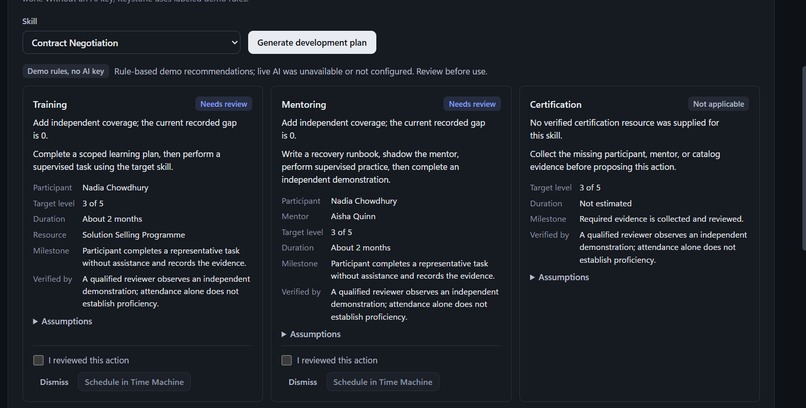Click the Skill field label
This screenshot has height=408, width=806.
click(x=29, y=21)
